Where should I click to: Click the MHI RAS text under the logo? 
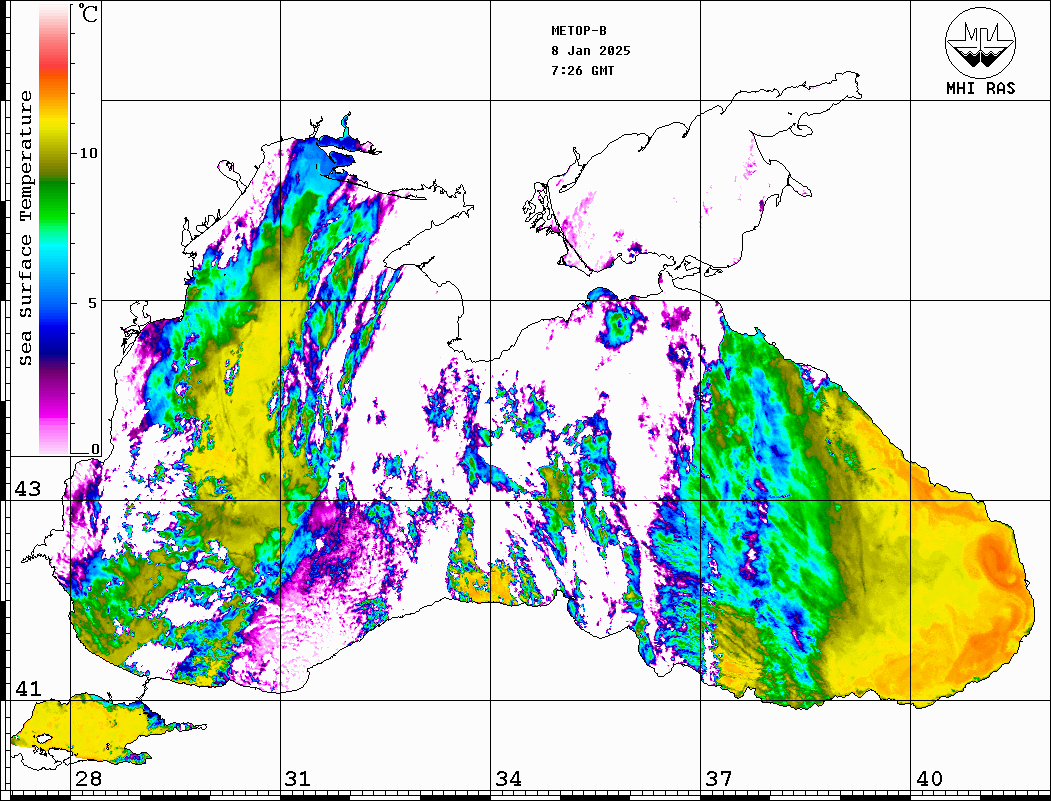(x=980, y=89)
